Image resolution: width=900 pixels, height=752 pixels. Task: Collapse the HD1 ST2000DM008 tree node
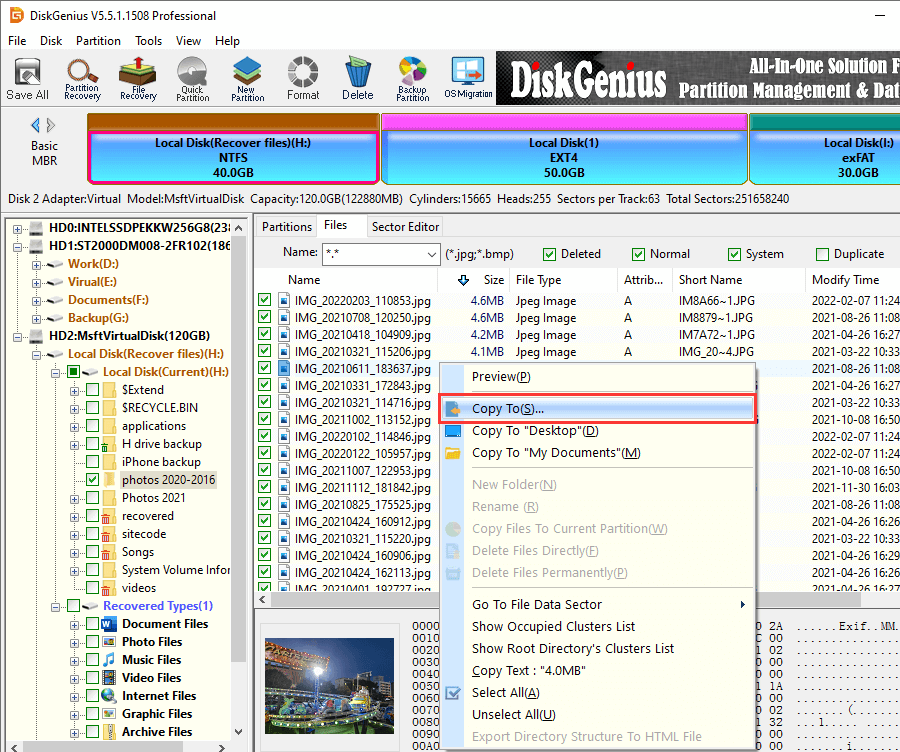[x=18, y=247]
